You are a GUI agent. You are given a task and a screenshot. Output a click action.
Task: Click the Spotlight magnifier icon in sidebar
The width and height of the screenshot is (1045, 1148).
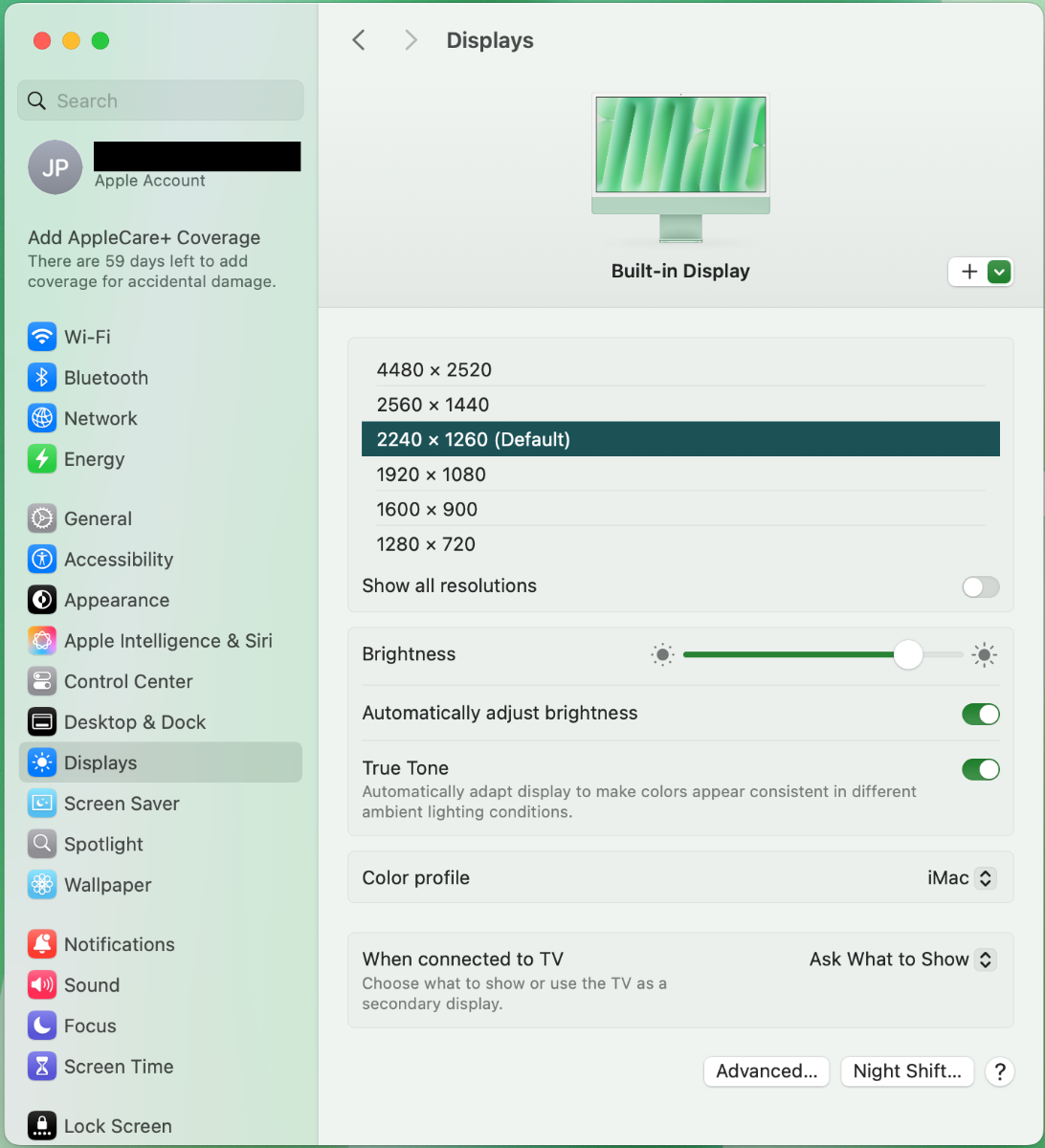[42, 844]
